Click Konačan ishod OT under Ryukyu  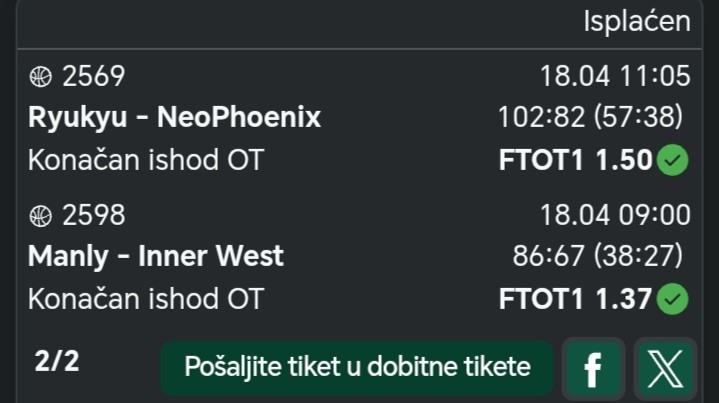click(x=146, y=160)
